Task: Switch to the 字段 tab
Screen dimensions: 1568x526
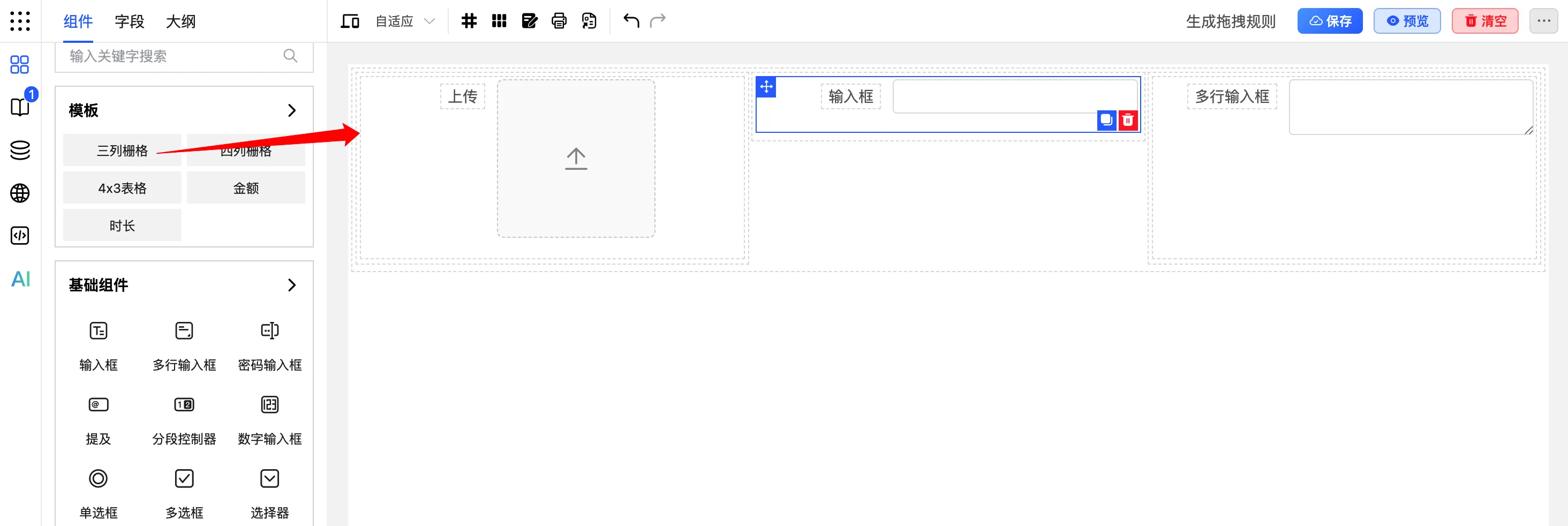Action: pos(128,21)
